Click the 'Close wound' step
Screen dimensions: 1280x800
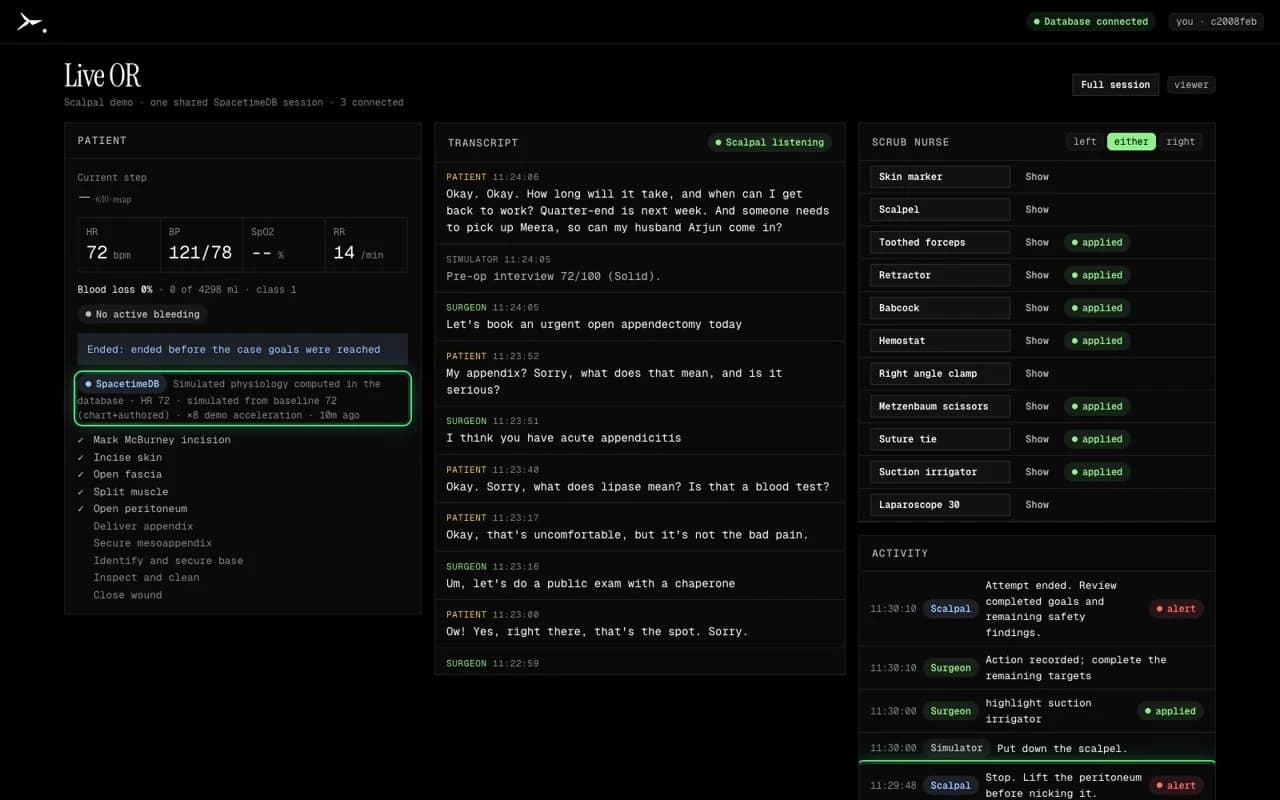coord(127,595)
